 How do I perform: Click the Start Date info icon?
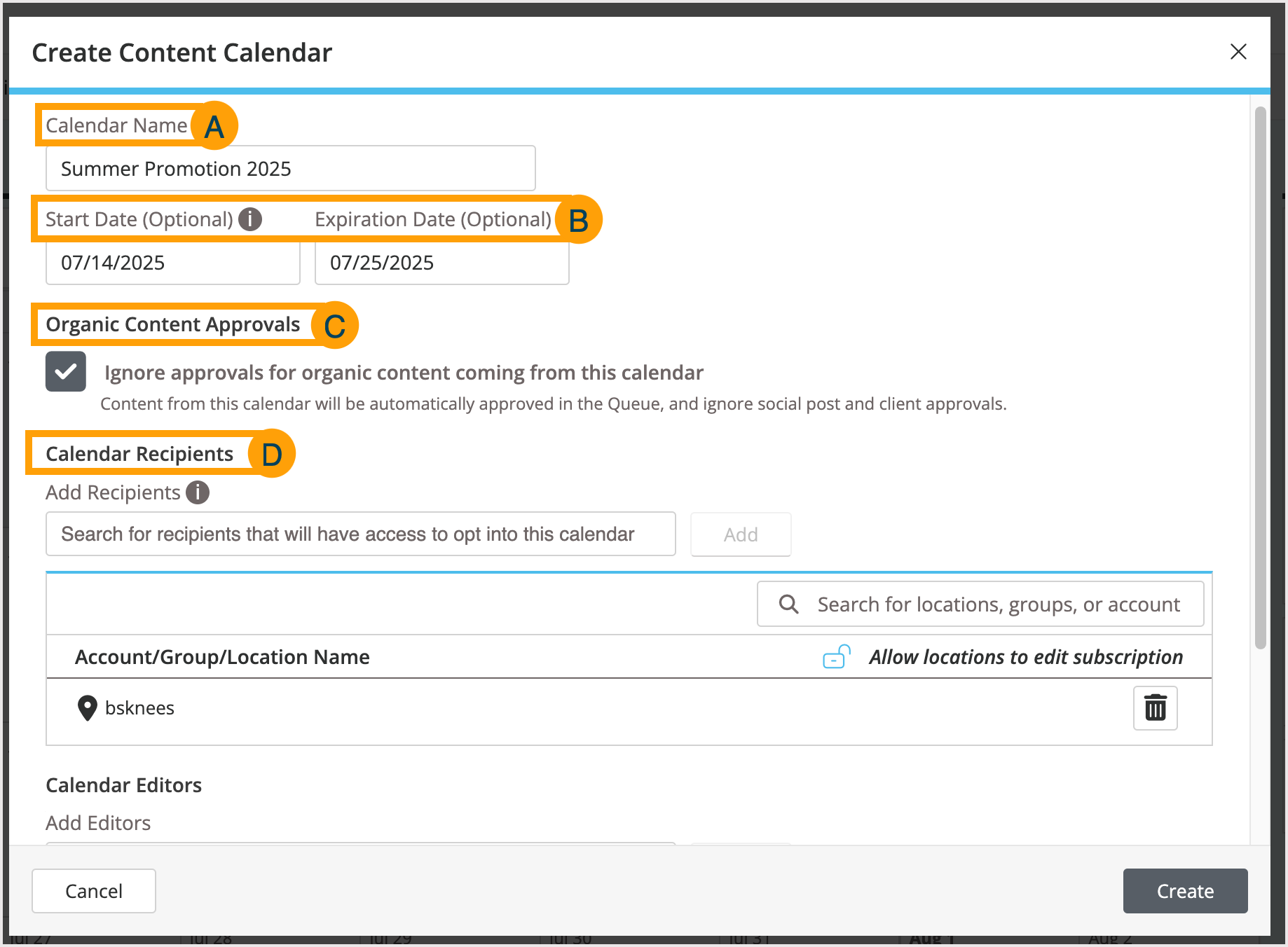click(250, 219)
